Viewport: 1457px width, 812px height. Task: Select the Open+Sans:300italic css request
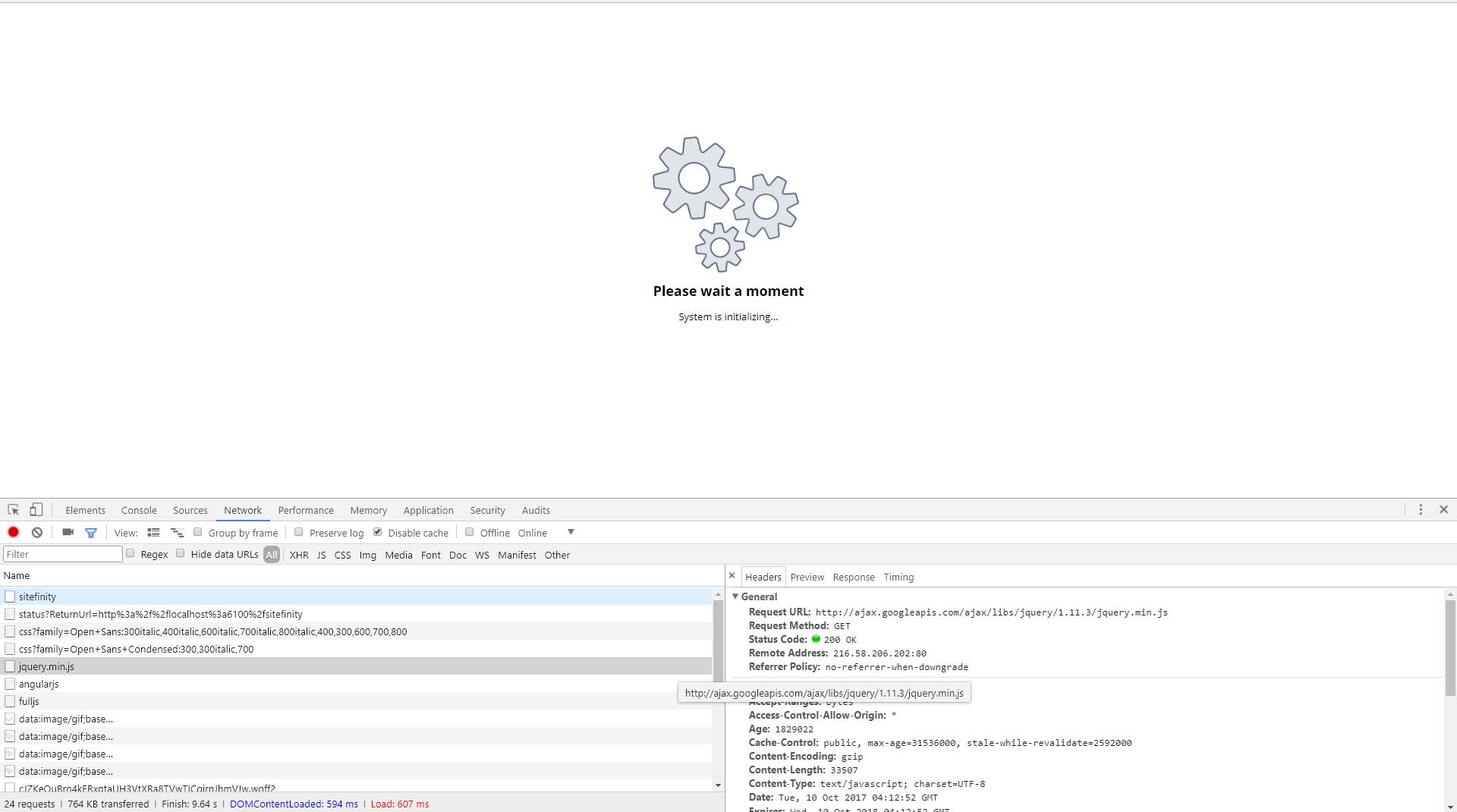356,631
